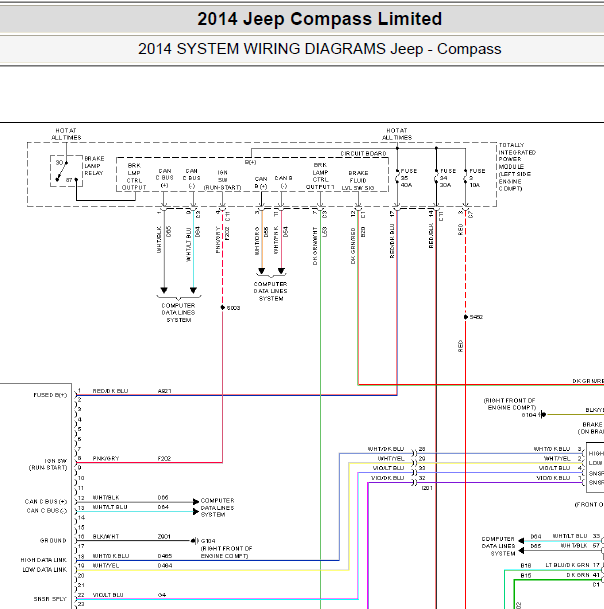Select the vertical 'WHT/ORG' wire label

(x=257, y=241)
